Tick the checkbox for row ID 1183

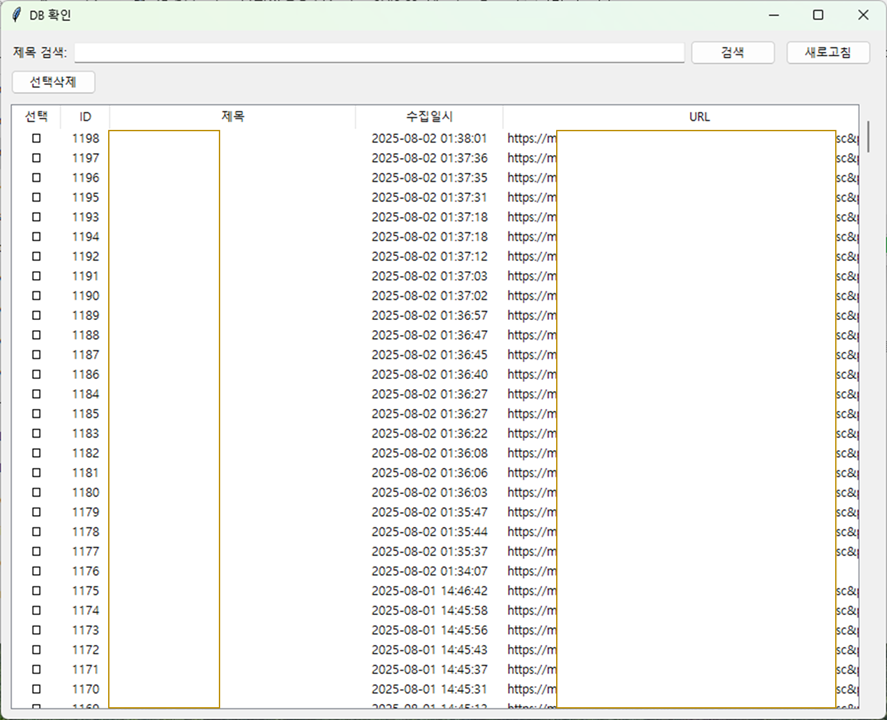(36, 433)
